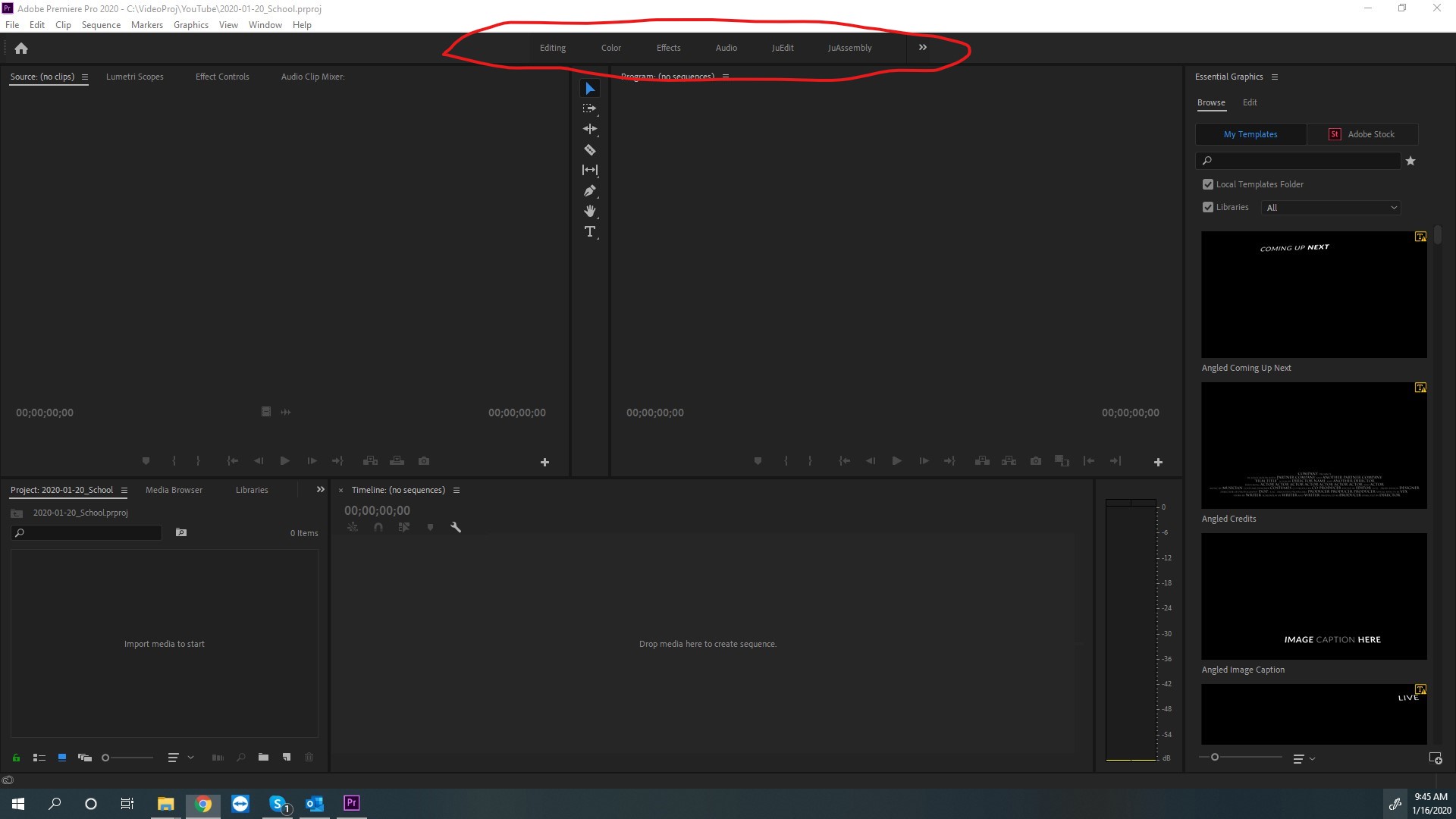Open the Effects workspace
Viewport: 1456px width, 819px height.
click(668, 47)
